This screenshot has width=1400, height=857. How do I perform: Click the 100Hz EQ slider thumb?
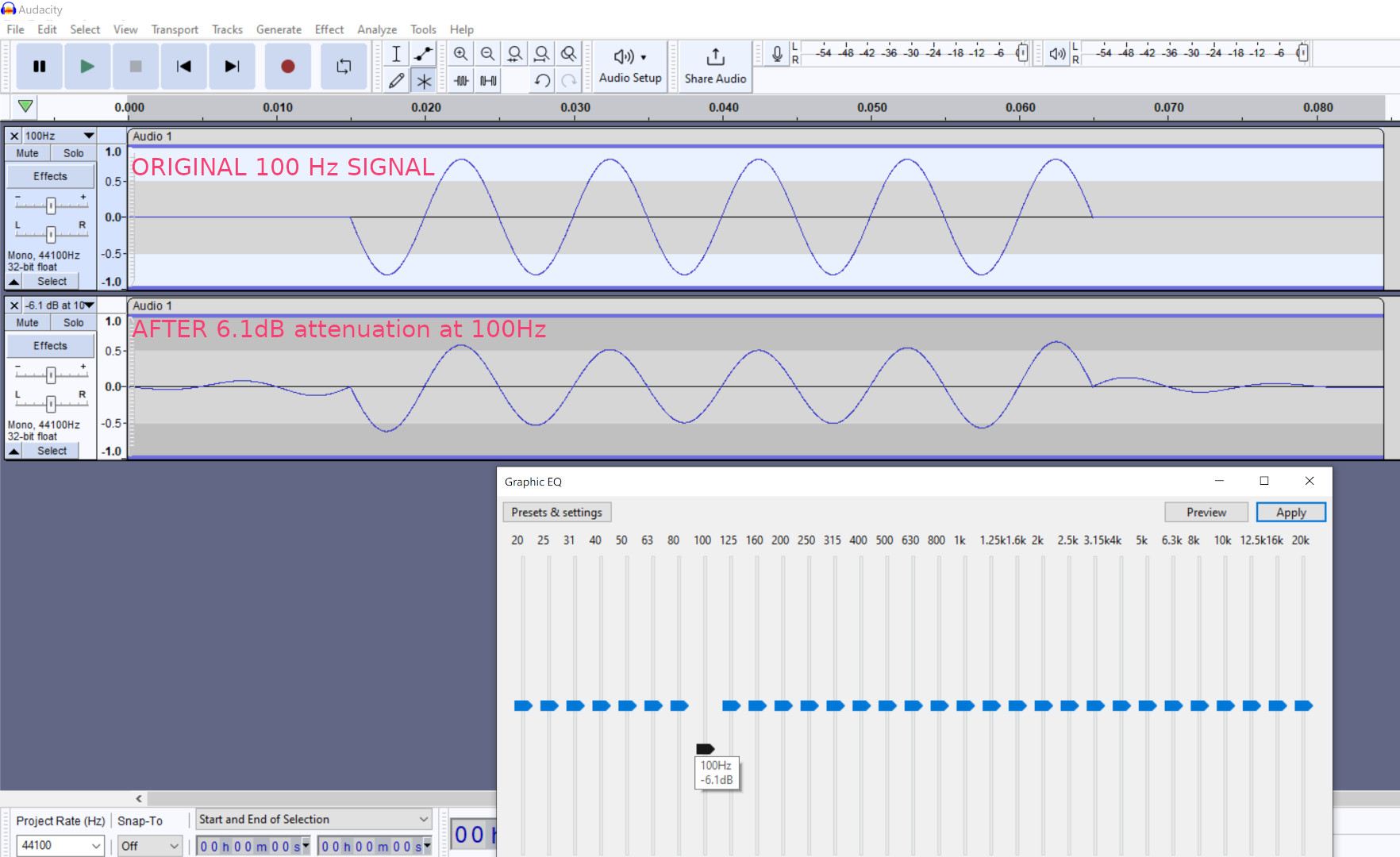coord(705,749)
